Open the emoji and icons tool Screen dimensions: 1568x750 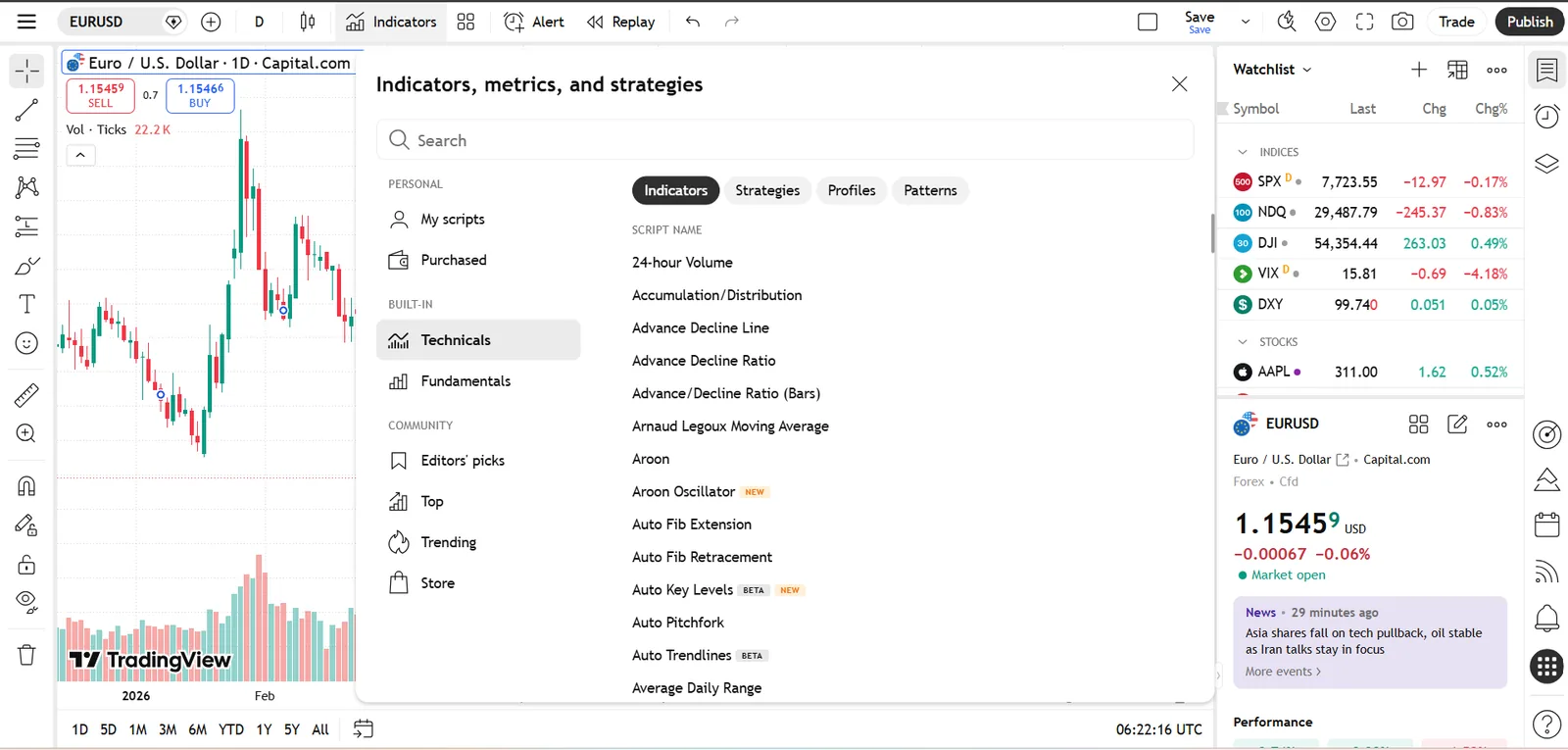point(26,343)
